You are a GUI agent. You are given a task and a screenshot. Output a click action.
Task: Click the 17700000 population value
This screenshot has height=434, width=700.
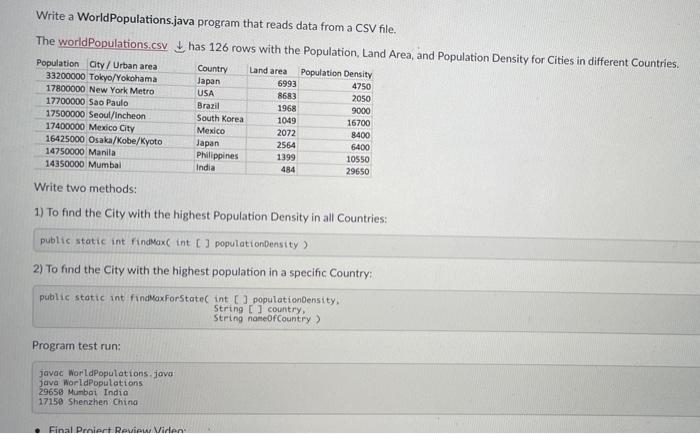(x=65, y=101)
